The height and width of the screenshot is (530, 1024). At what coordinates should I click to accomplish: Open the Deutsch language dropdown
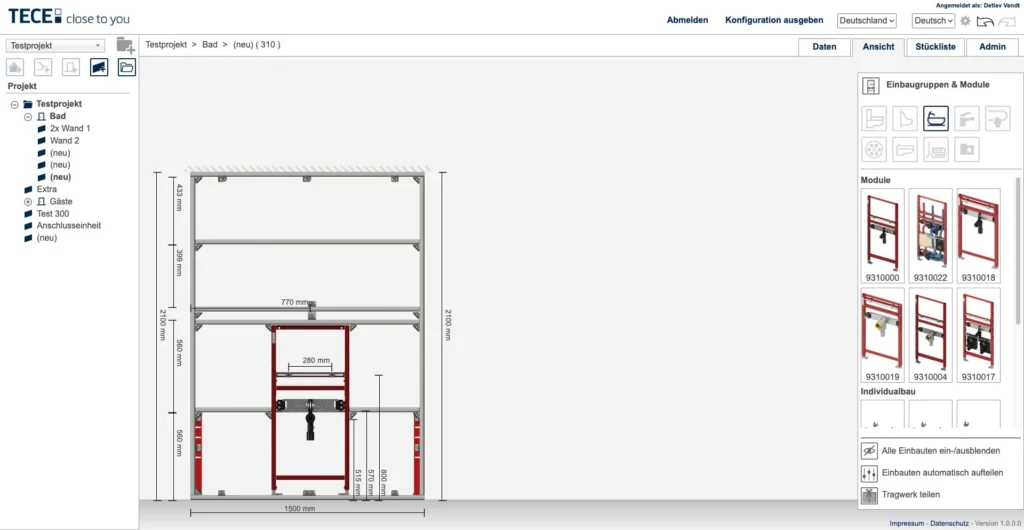click(x=933, y=21)
